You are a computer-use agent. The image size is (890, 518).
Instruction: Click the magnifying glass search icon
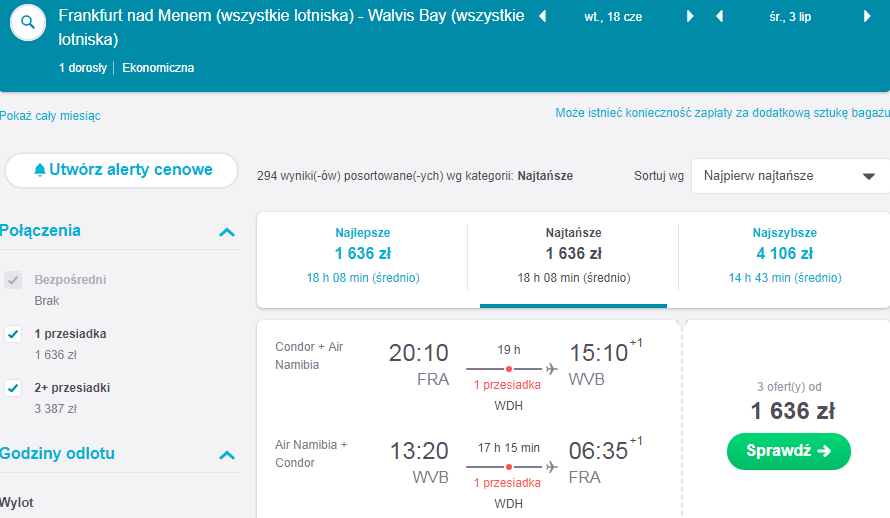tap(28, 23)
